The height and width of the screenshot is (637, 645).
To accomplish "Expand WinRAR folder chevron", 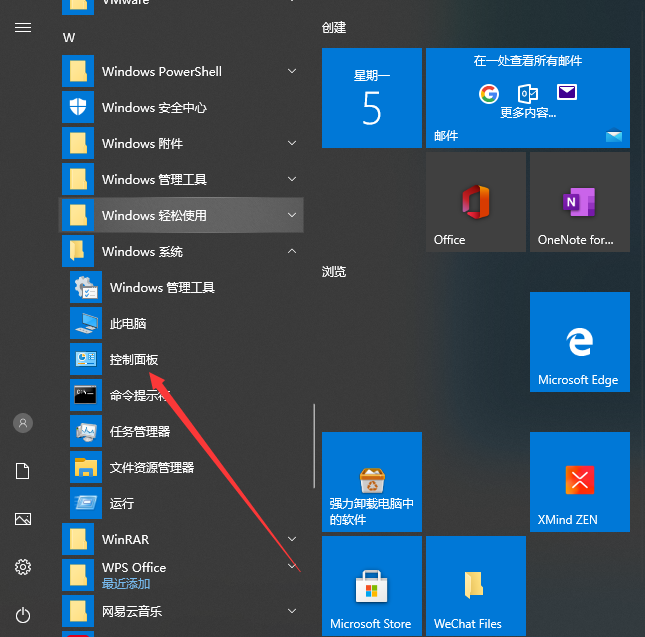I will (x=292, y=539).
